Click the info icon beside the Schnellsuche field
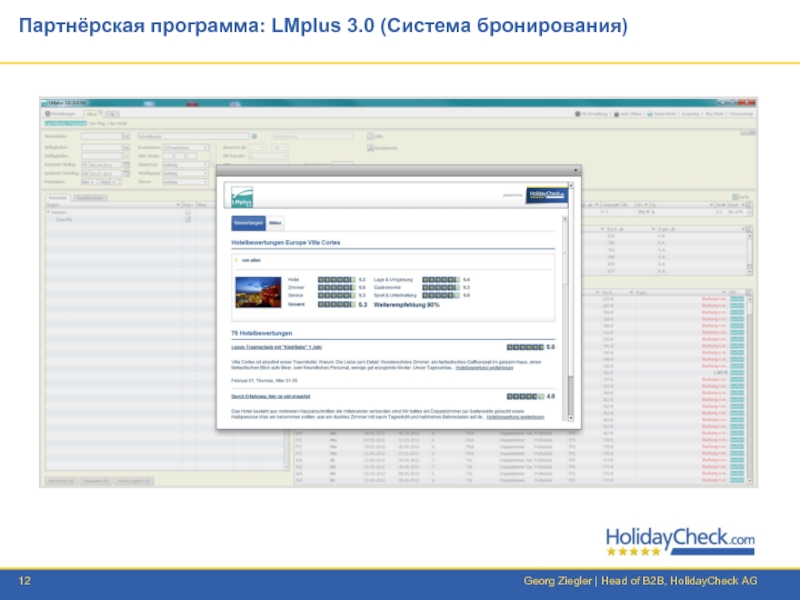 [x=254, y=136]
